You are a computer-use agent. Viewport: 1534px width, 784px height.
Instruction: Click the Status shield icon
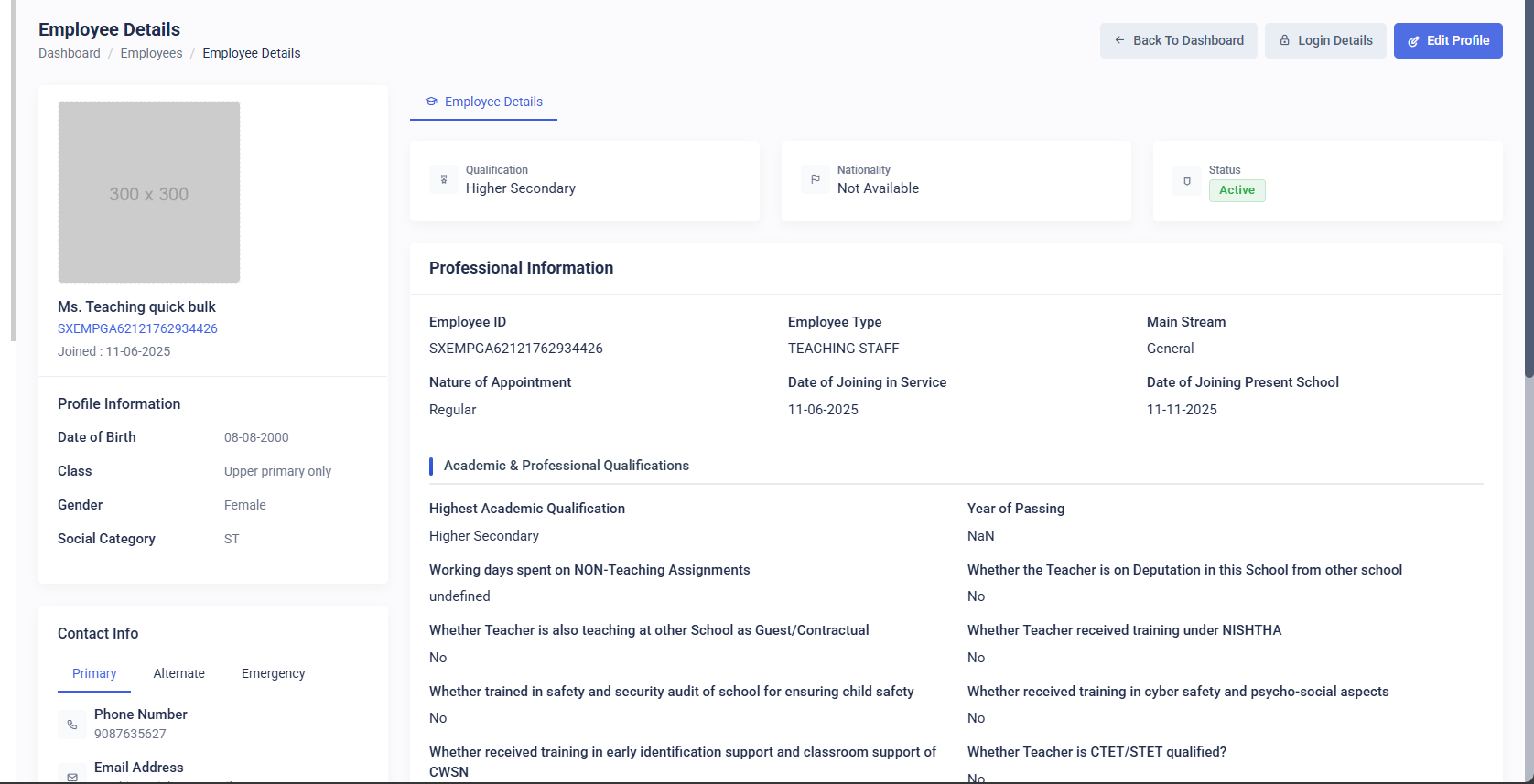(x=1187, y=181)
